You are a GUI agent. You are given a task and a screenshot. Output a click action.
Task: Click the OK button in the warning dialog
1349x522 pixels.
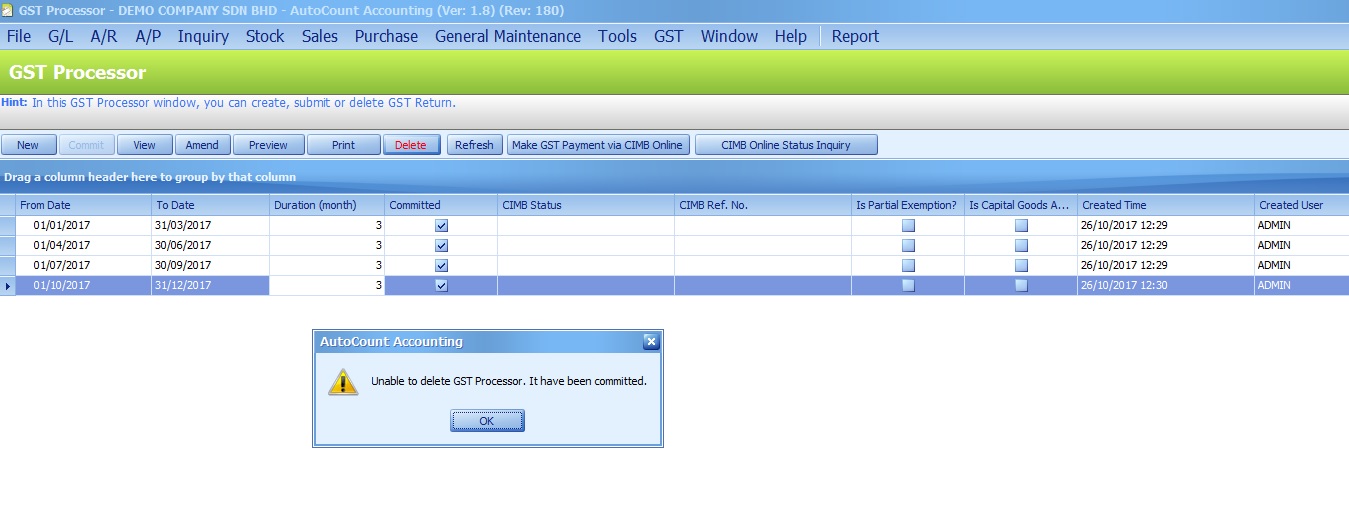[487, 421]
